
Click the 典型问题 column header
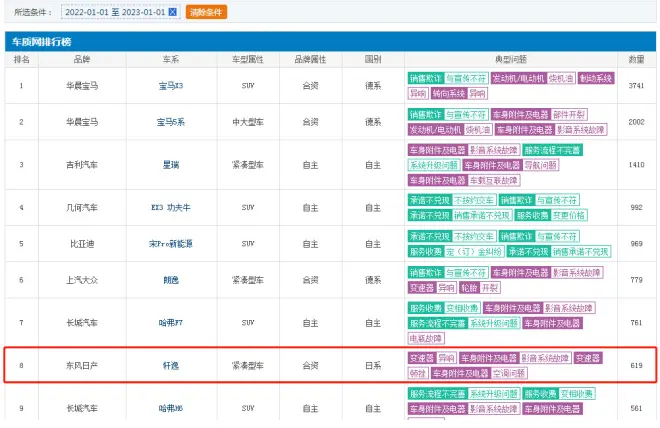pyautogui.click(x=511, y=59)
